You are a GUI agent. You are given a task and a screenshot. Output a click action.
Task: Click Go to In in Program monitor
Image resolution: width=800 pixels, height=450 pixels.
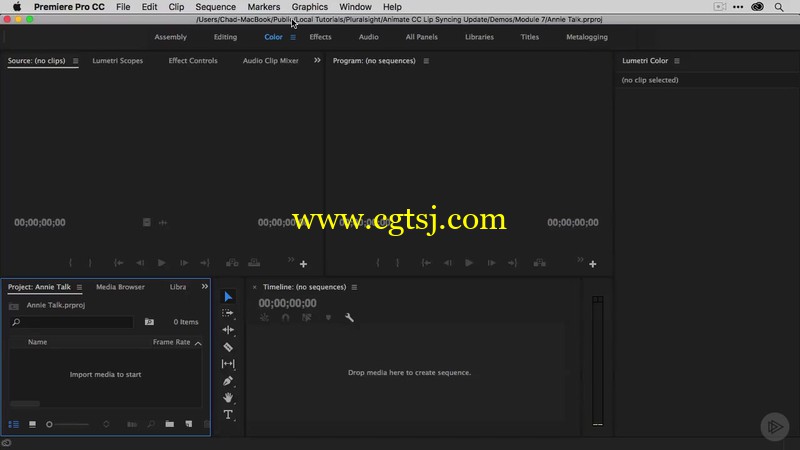(426, 263)
